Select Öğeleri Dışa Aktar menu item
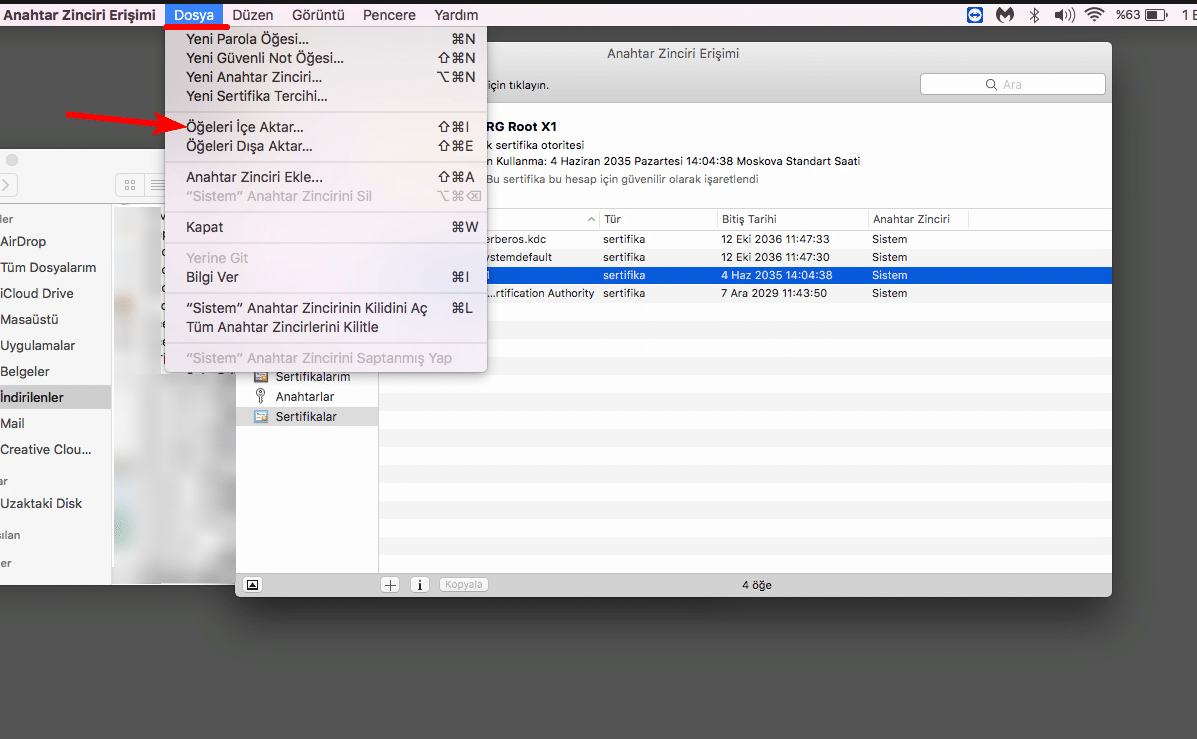The width and height of the screenshot is (1197, 739). click(249, 146)
